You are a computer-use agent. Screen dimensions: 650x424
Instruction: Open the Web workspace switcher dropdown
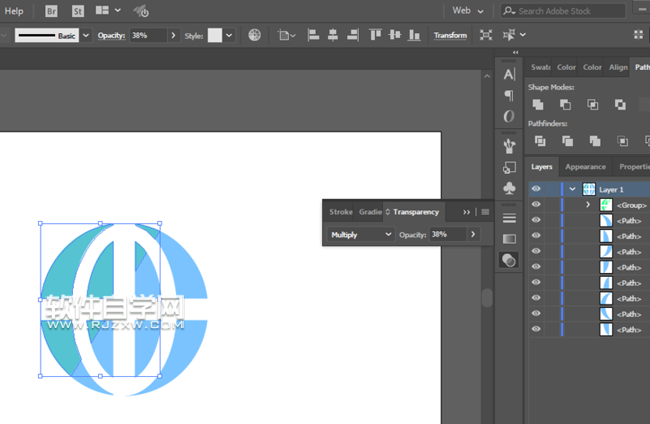click(x=469, y=11)
